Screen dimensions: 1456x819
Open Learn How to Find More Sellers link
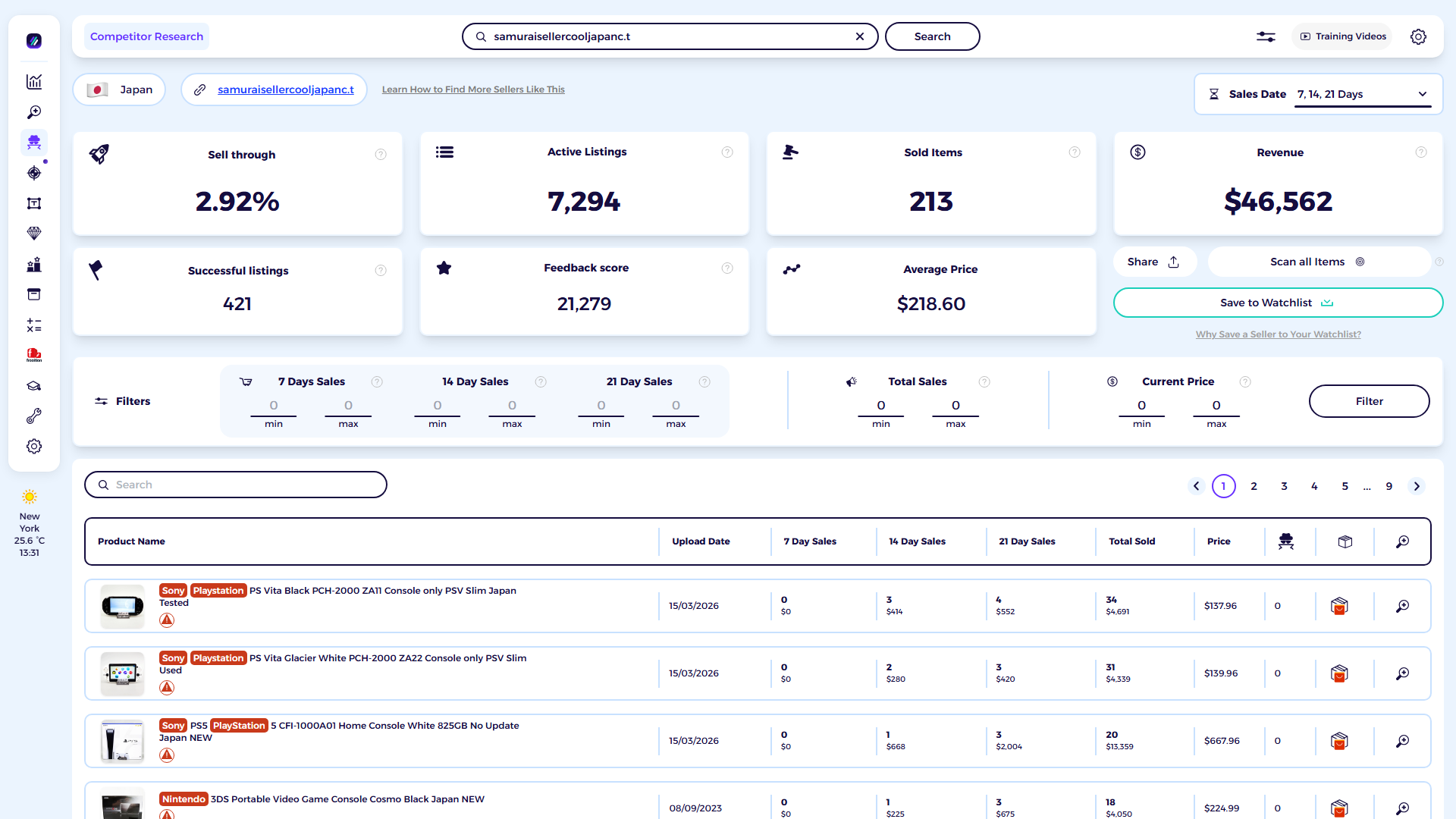473,89
